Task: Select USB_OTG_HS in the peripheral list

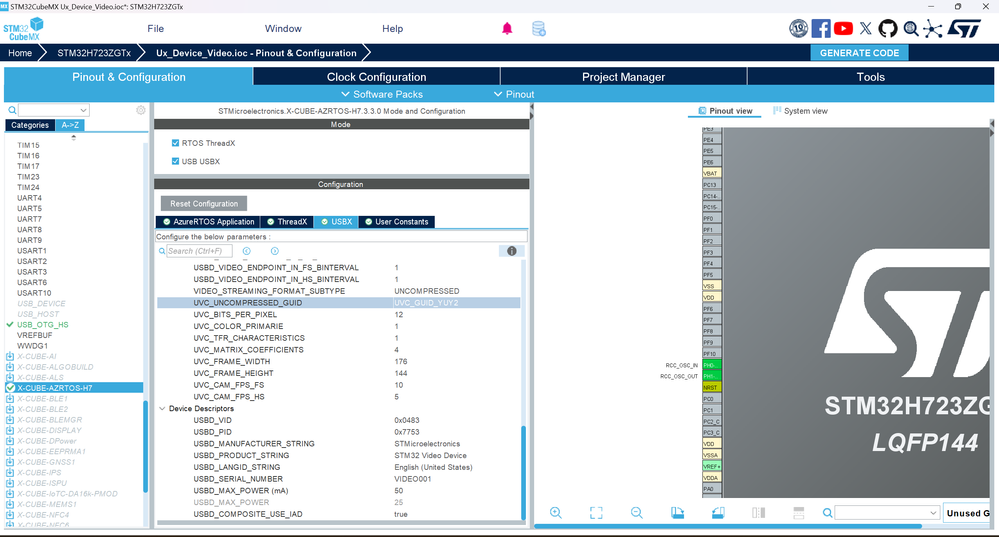Action: point(43,325)
